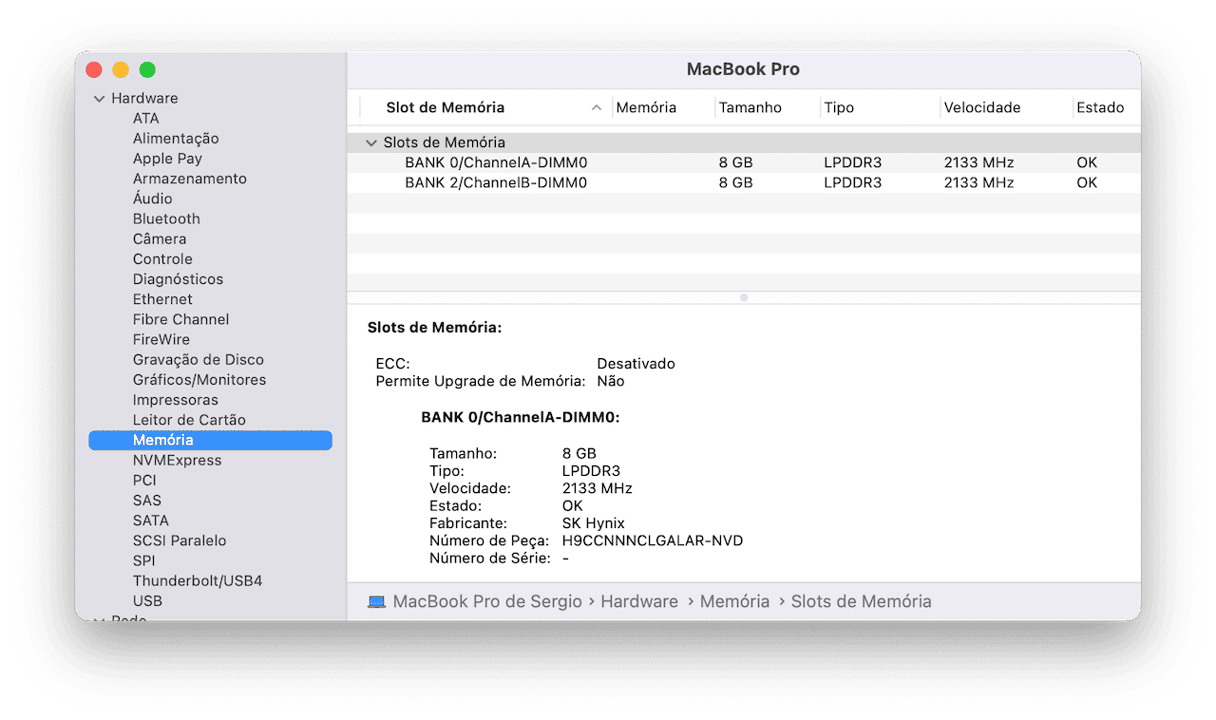Select ATA in the sidebar
Screen dimensions: 1216x720
(x=146, y=118)
